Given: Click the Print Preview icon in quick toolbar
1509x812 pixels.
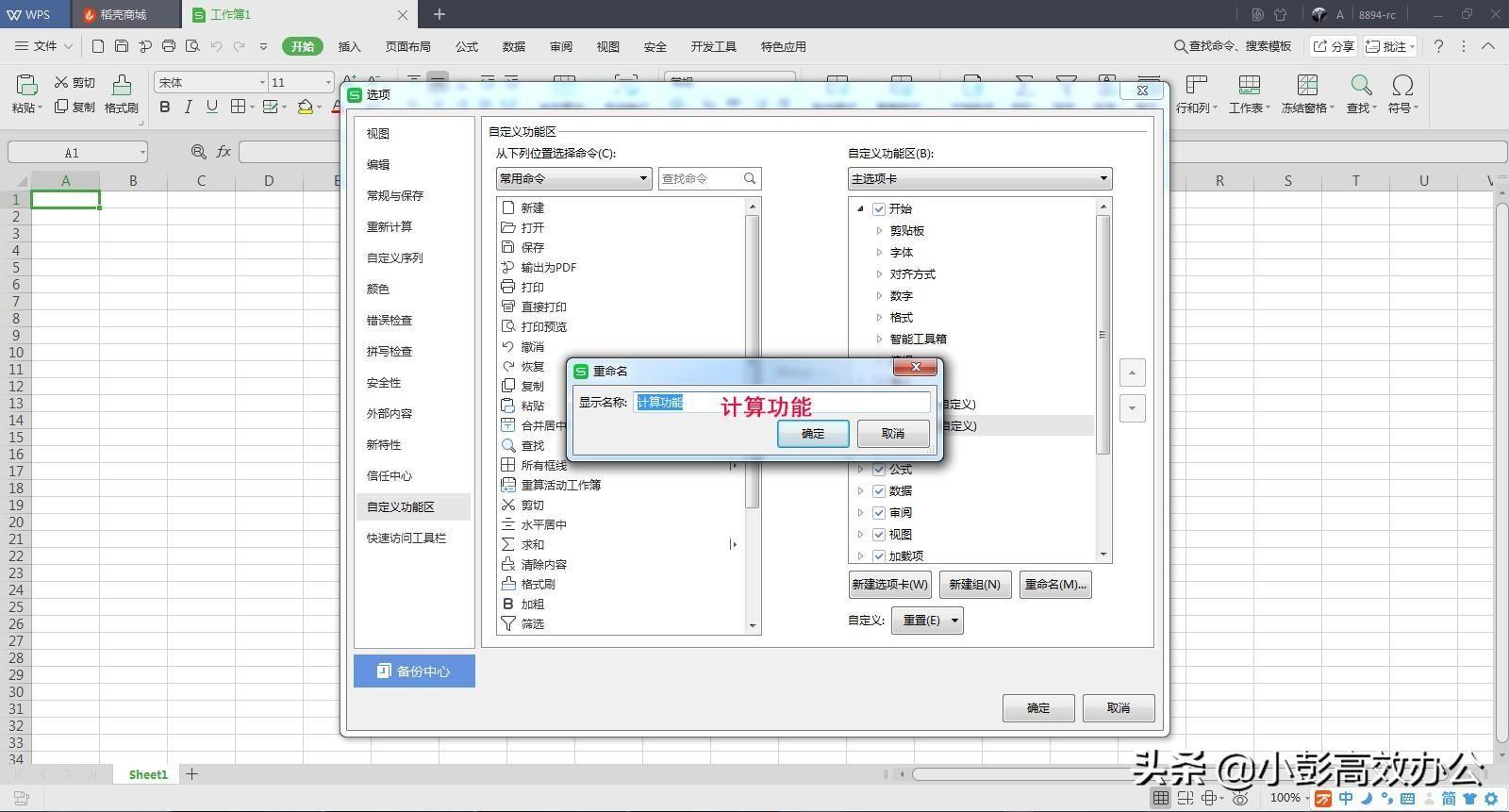Looking at the screenshot, I should click(x=192, y=46).
